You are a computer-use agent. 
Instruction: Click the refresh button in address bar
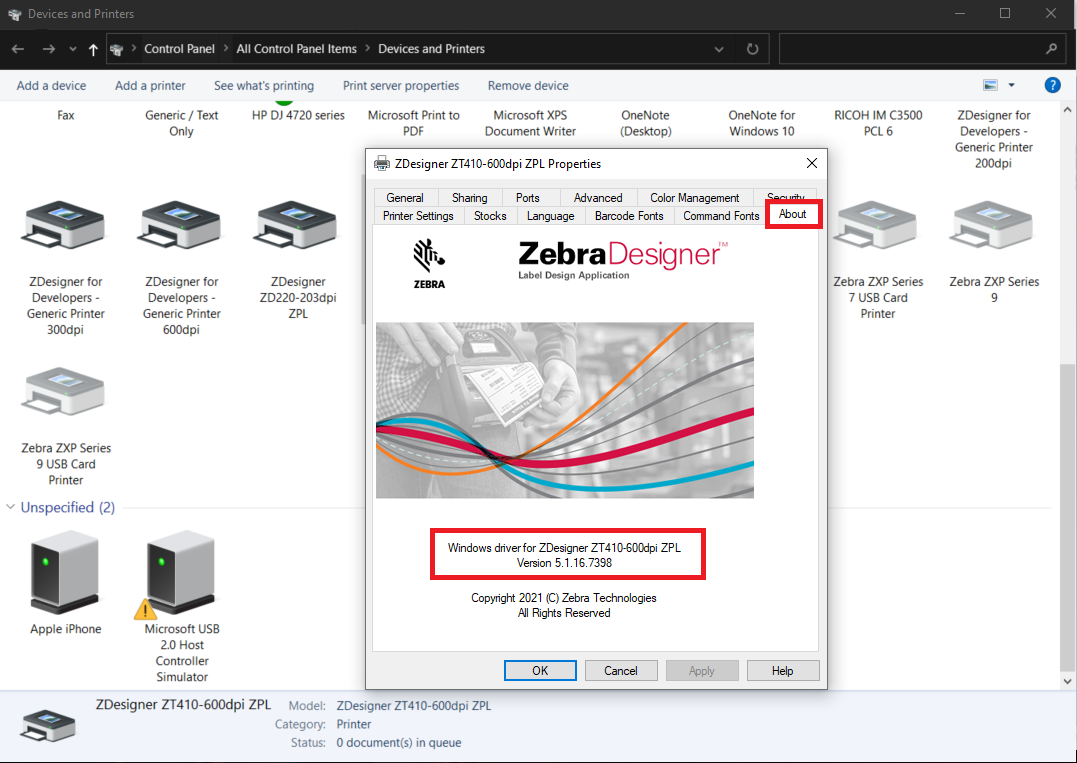pyautogui.click(x=752, y=49)
